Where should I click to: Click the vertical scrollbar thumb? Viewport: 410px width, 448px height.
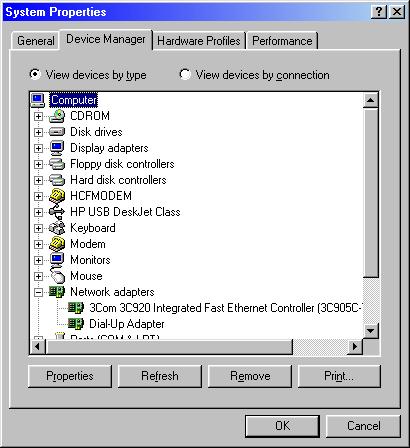pos(371,193)
